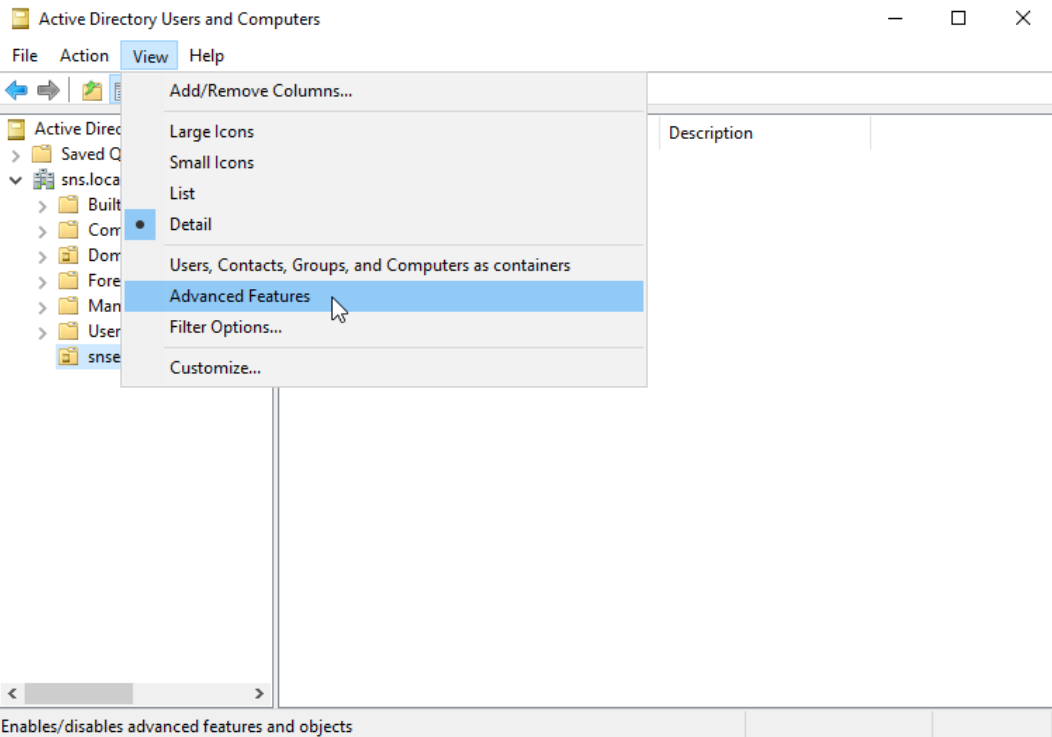Choose Customize menu entry
The width and height of the screenshot is (1052, 737).
click(384, 368)
